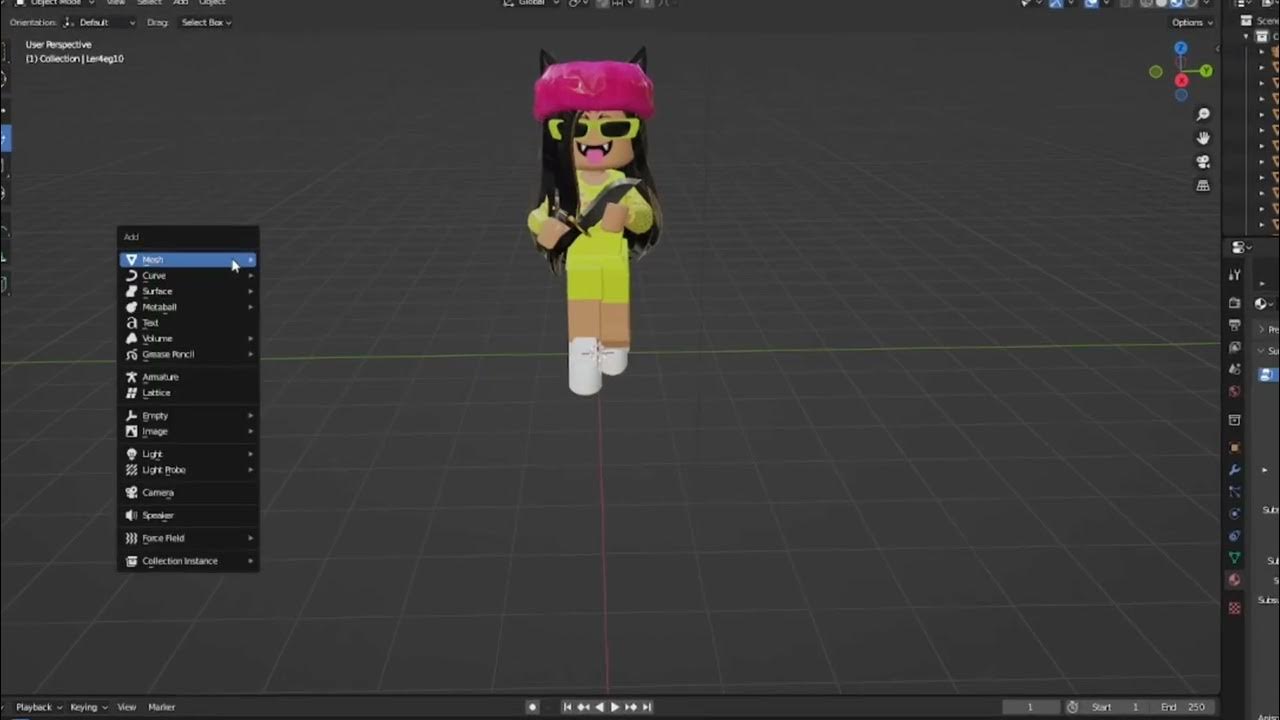Jump to the next keyframe

631,707
